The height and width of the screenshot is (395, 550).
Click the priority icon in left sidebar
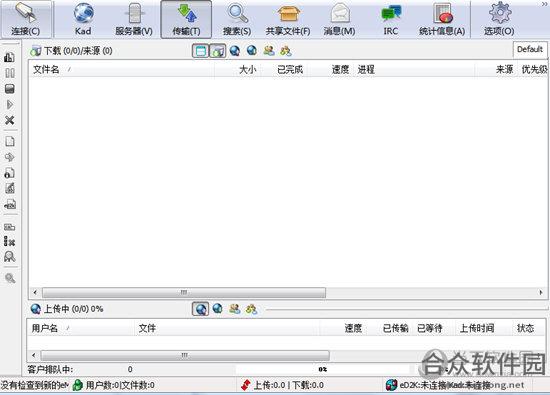[x=9, y=57]
